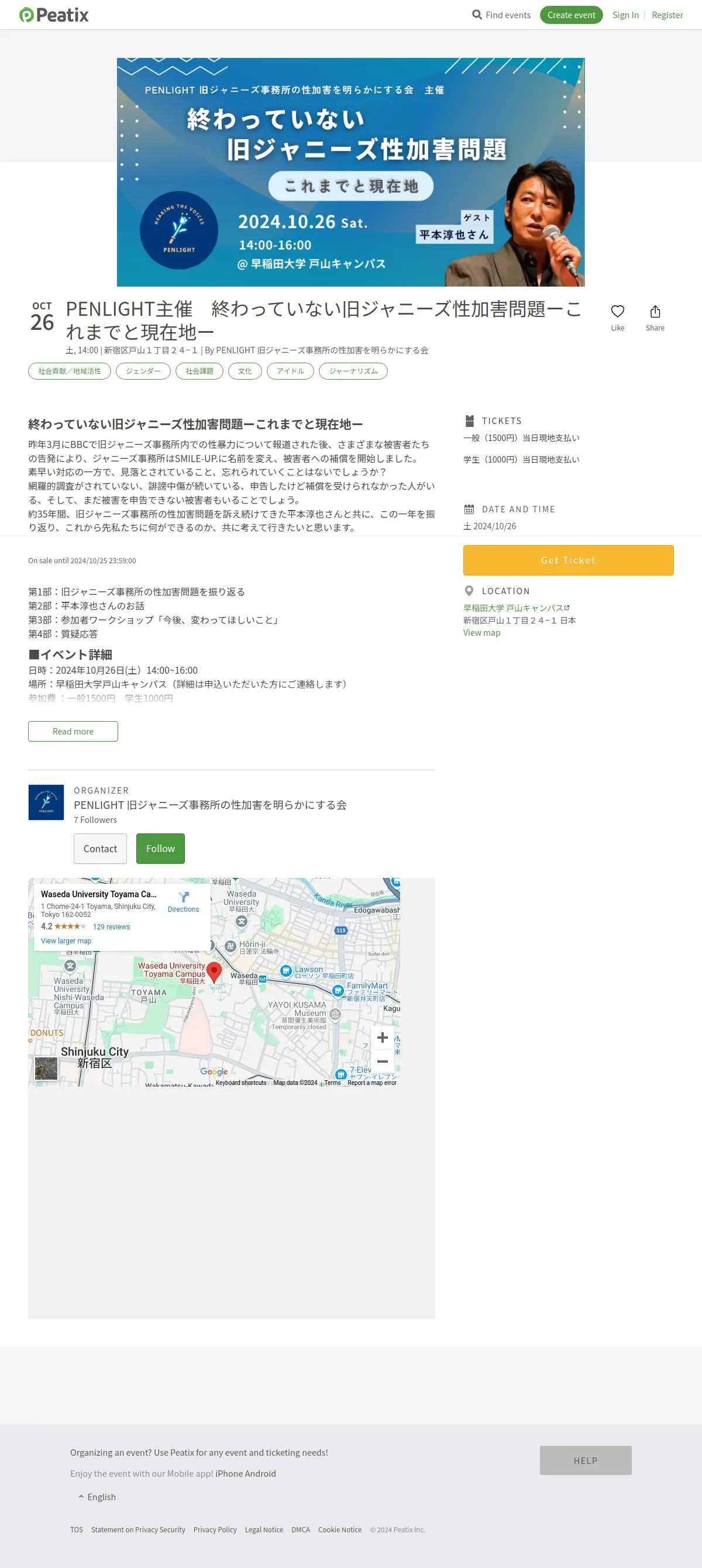
Task: Open the Cookie Notice link
Action: pos(340,1529)
